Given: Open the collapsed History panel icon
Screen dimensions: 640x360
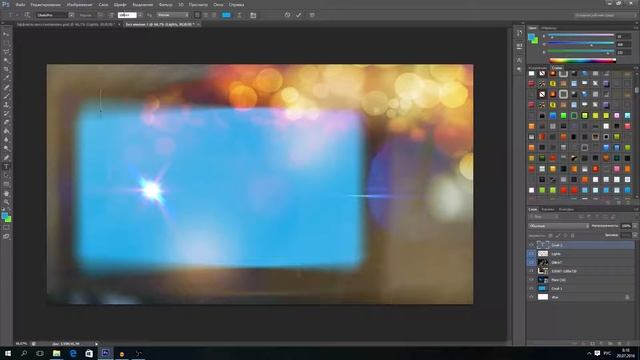Looking at the screenshot, I should tap(519, 33).
